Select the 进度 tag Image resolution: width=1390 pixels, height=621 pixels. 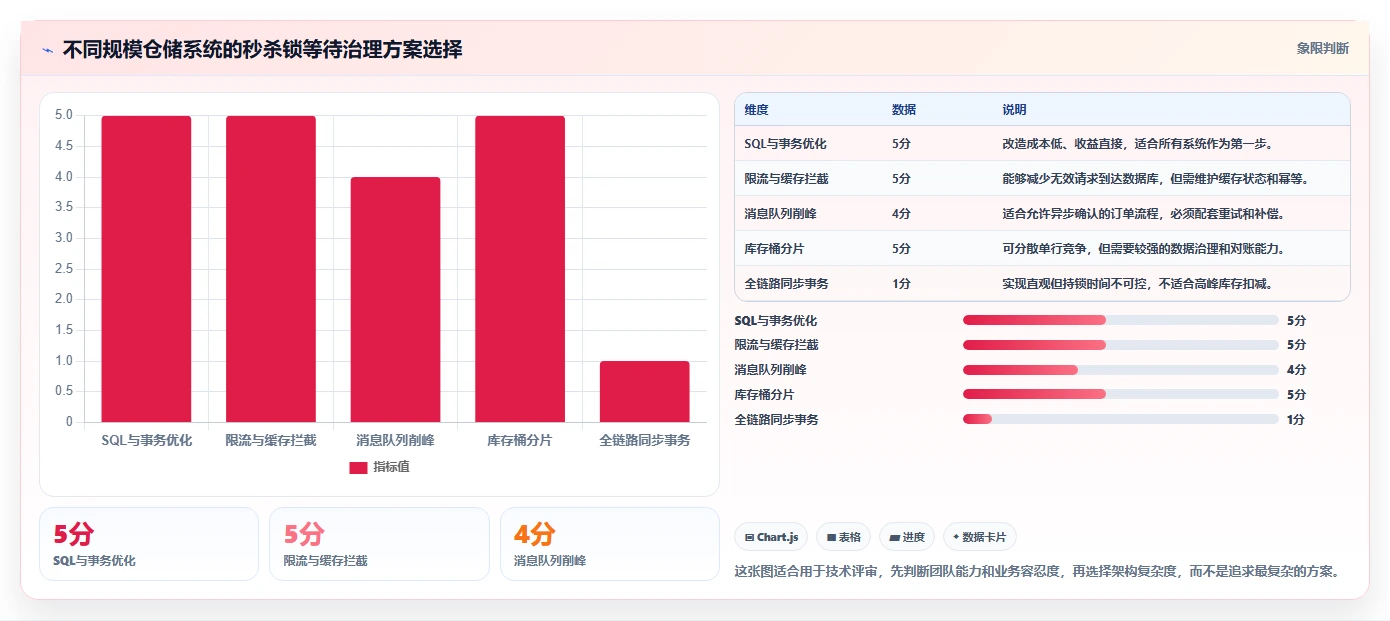click(x=907, y=537)
